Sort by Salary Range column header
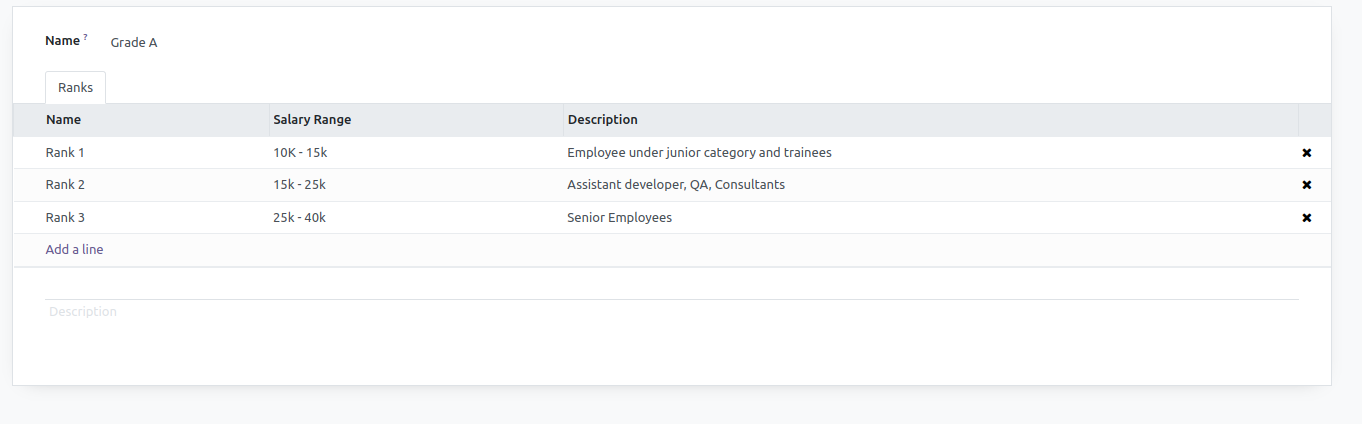The image size is (1362, 424). (312, 120)
